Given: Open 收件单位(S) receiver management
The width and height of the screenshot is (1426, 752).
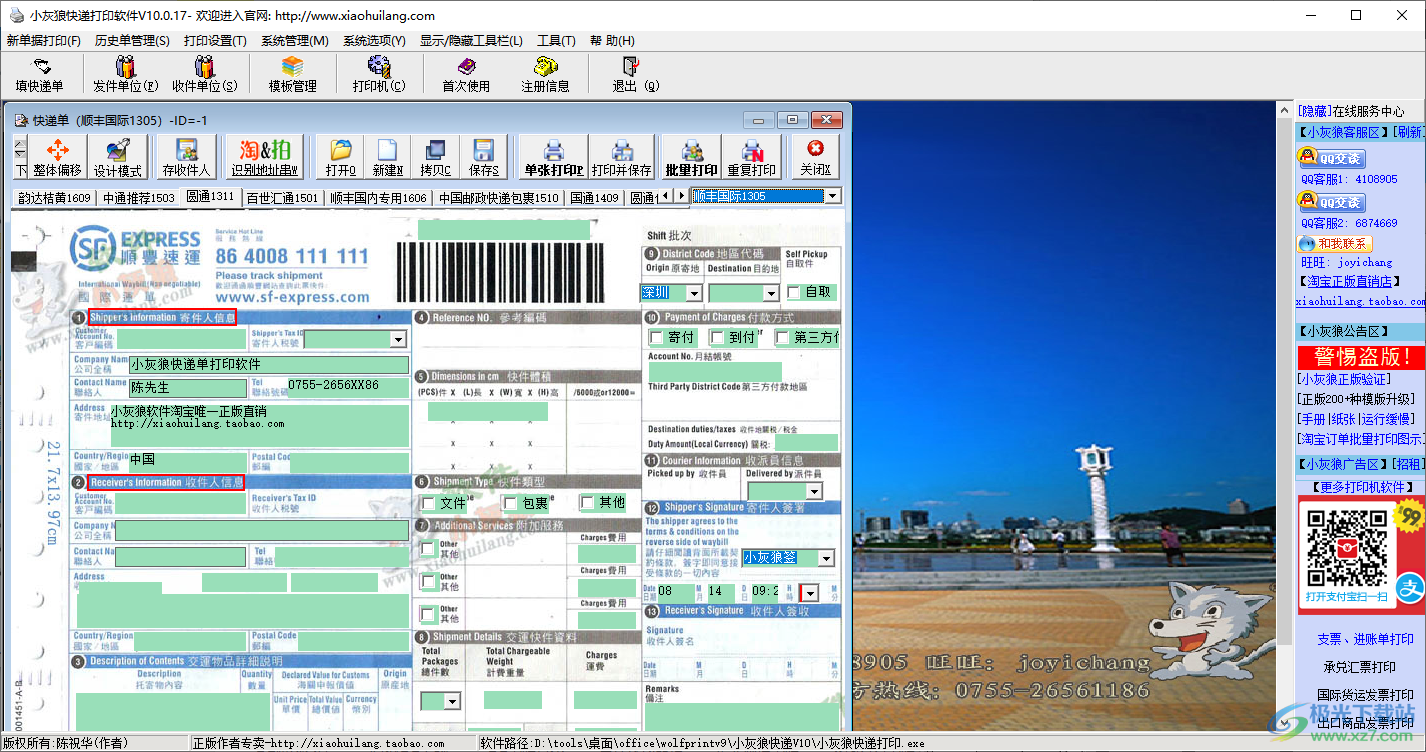Looking at the screenshot, I should coord(205,75).
